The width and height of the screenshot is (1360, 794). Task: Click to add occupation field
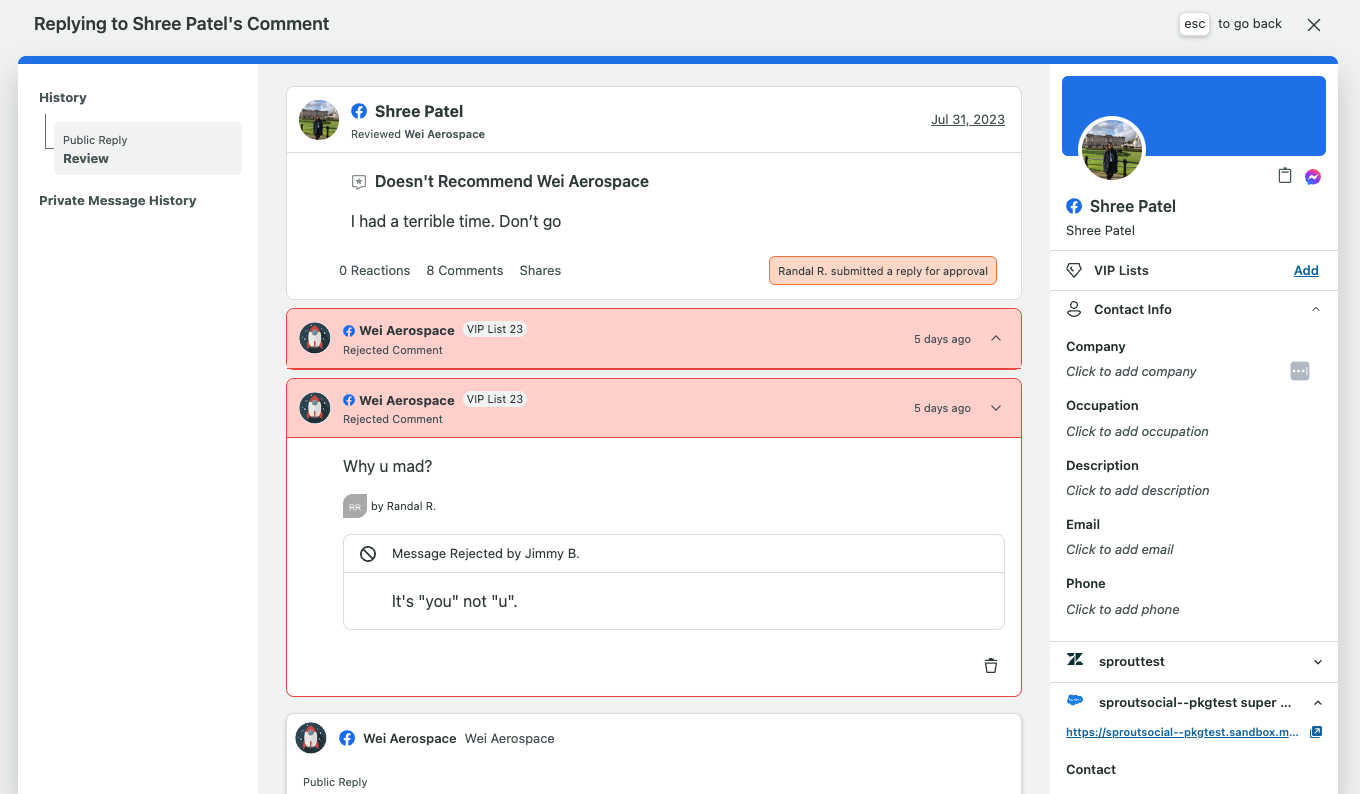pyautogui.click(x=1137, y=431)
